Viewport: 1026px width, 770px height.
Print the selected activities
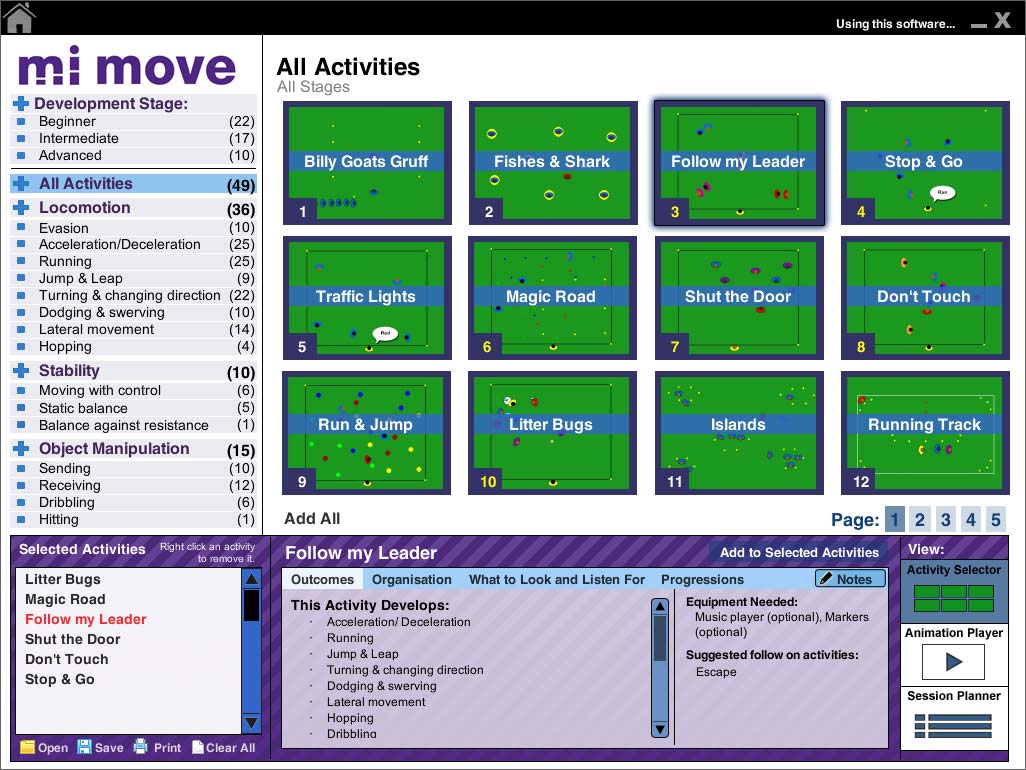point(157,747)
